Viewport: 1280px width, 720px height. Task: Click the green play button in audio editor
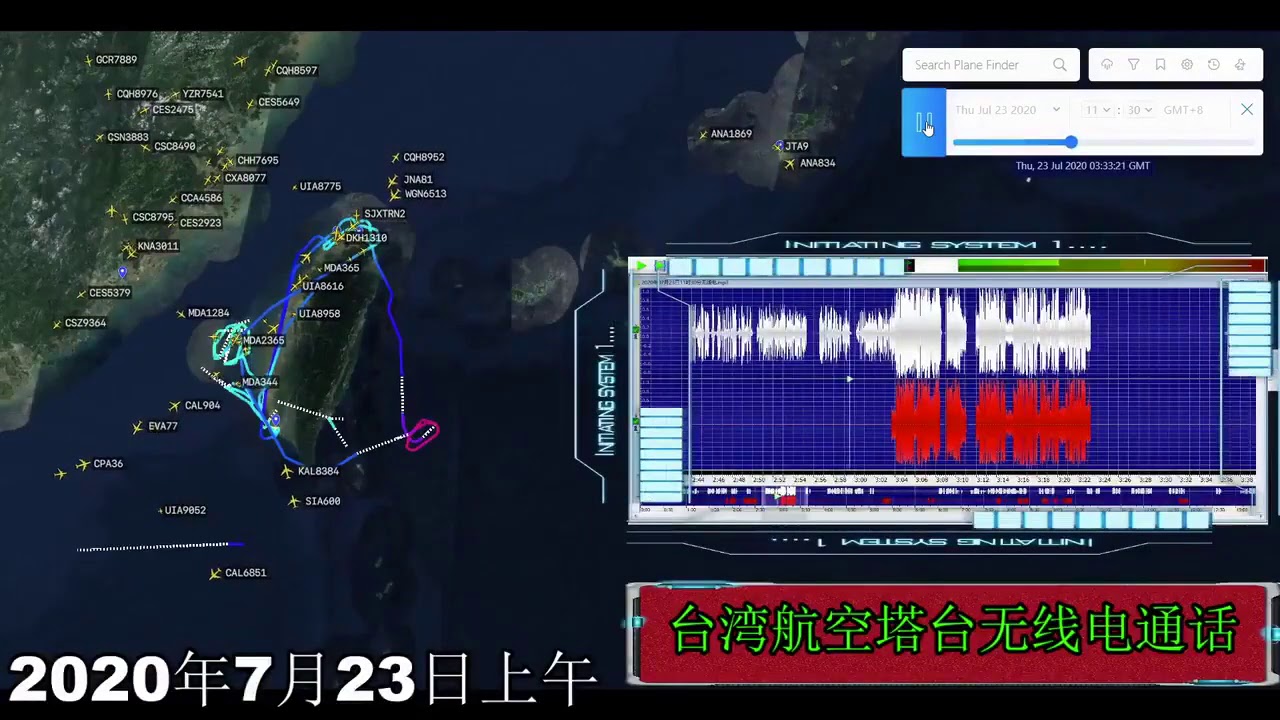coord(641,266)
